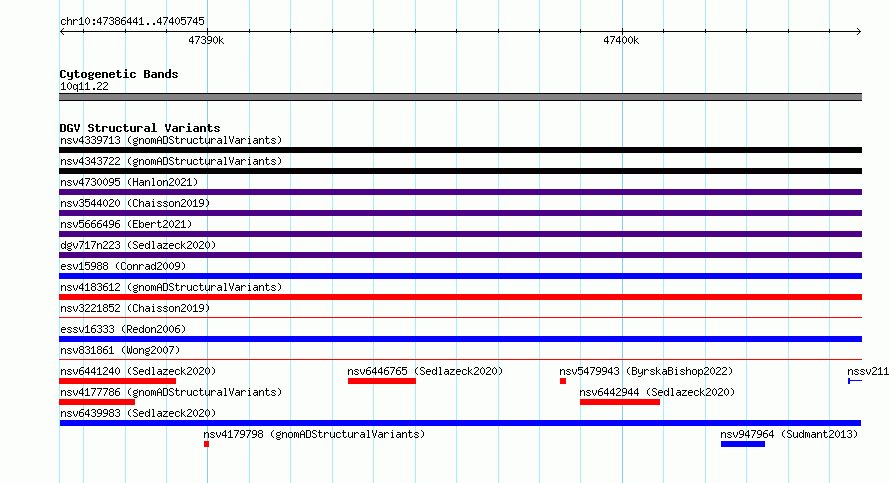Click the essv16333 (Redon2006) label
890x483 pixels.
[x=123, y=329]
